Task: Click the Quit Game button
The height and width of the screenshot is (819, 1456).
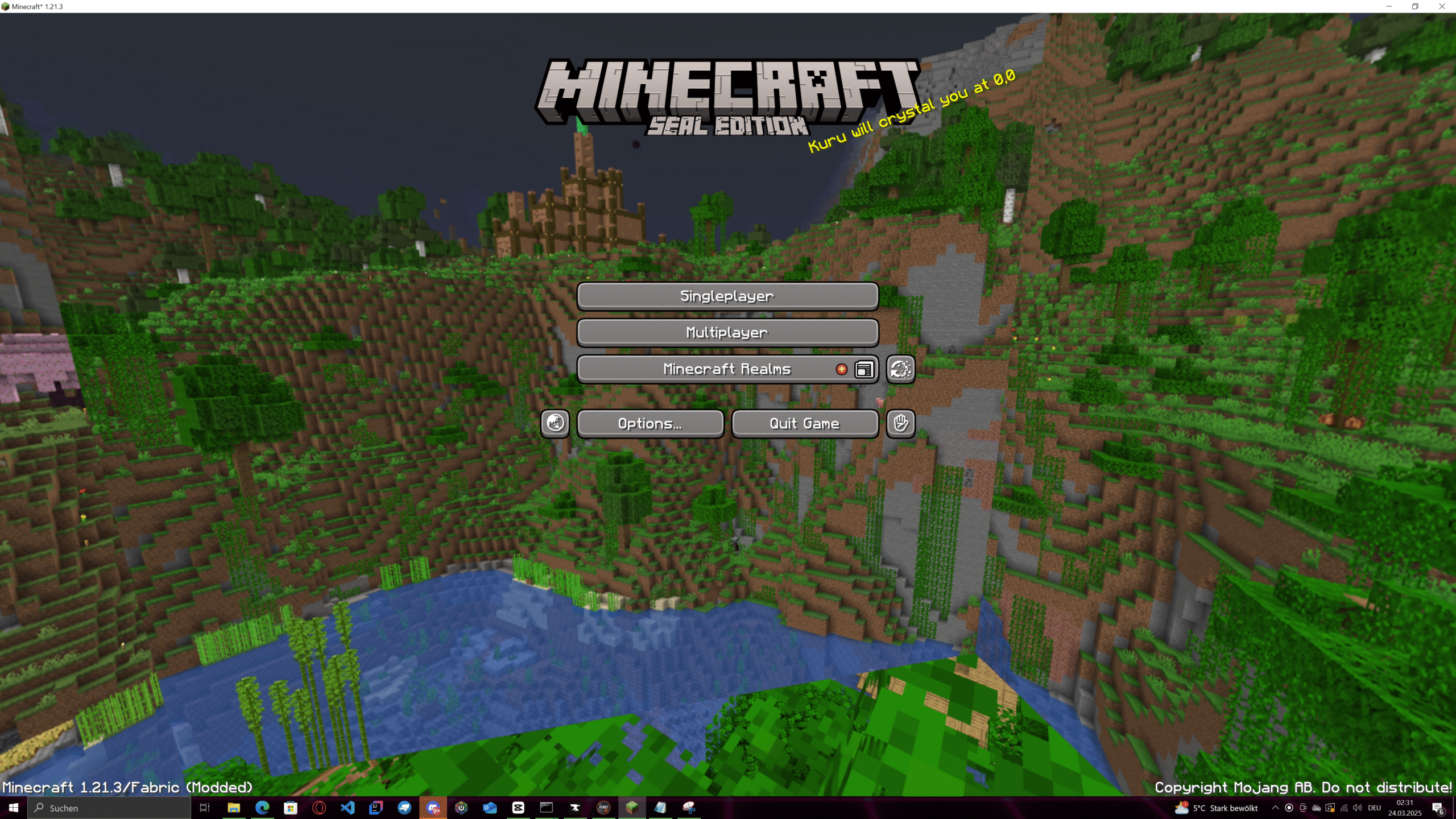Action: point(805,424)
